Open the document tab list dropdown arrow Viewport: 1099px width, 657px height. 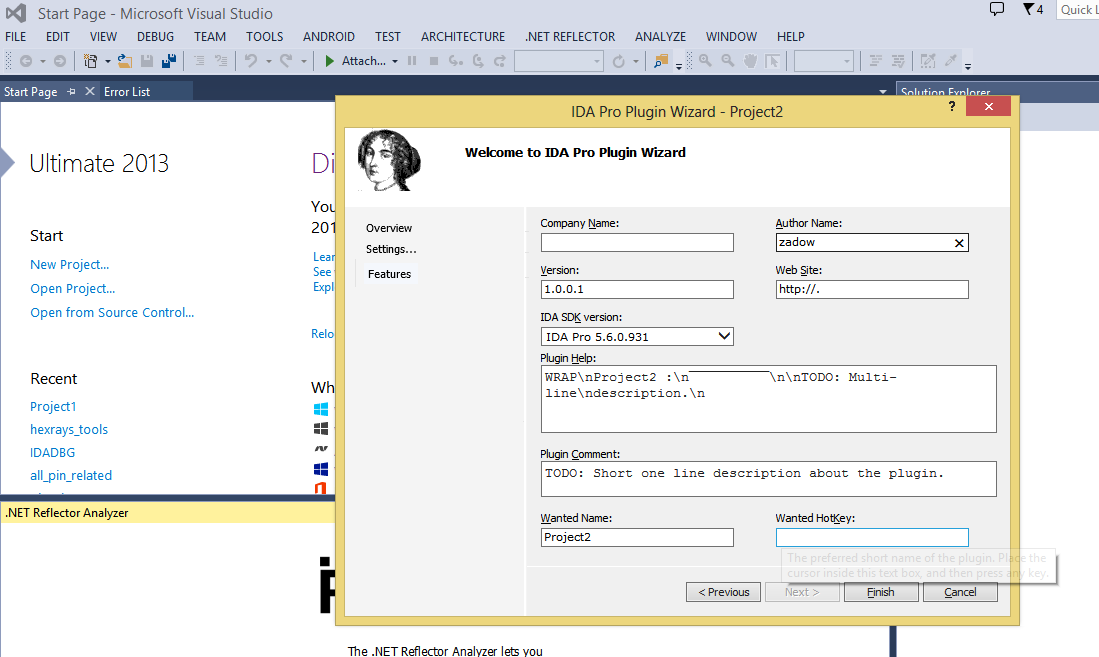click(x=882, y=92)
